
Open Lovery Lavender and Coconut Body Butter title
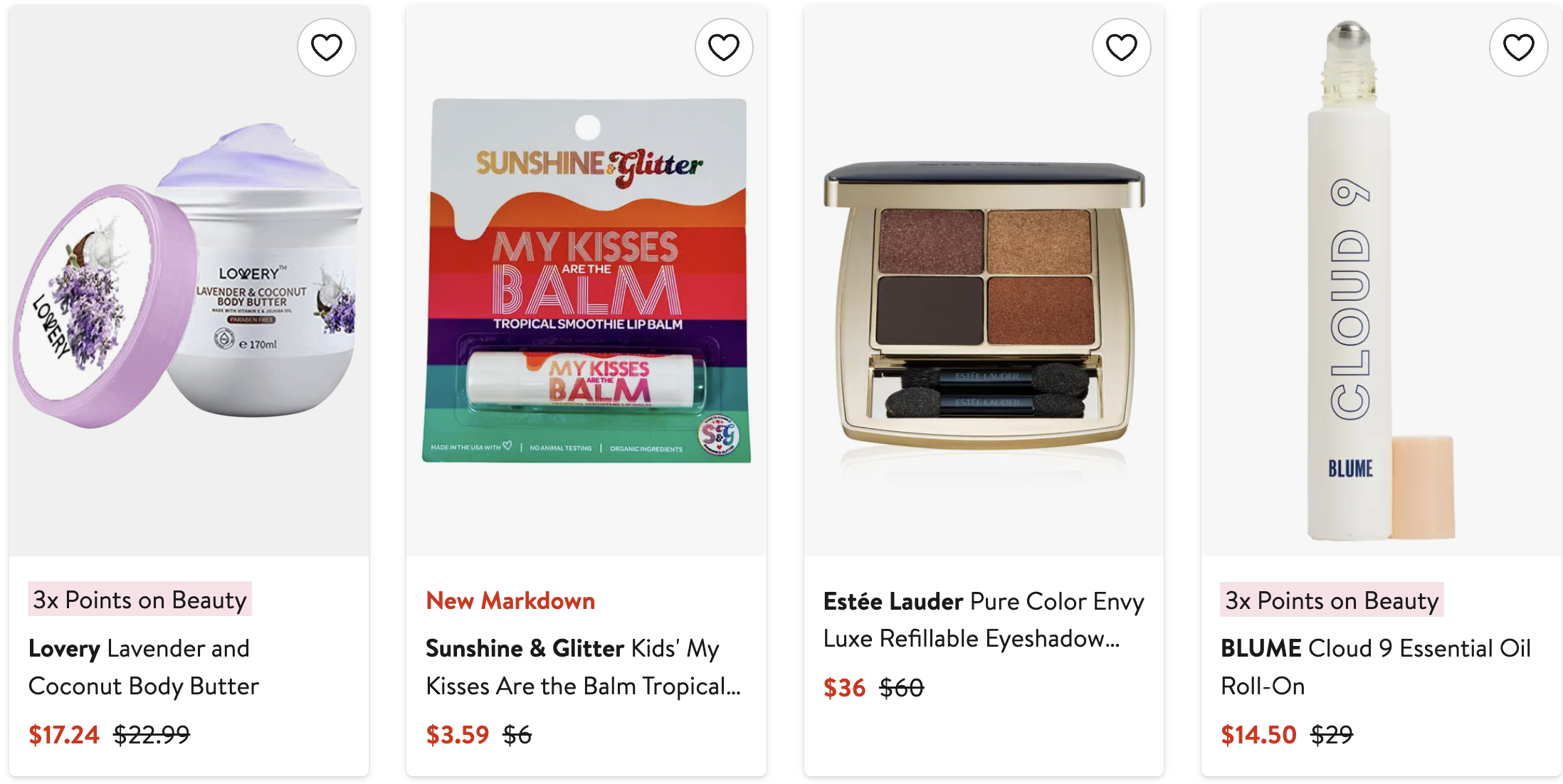pyautogui.click(x=143, y=667)
